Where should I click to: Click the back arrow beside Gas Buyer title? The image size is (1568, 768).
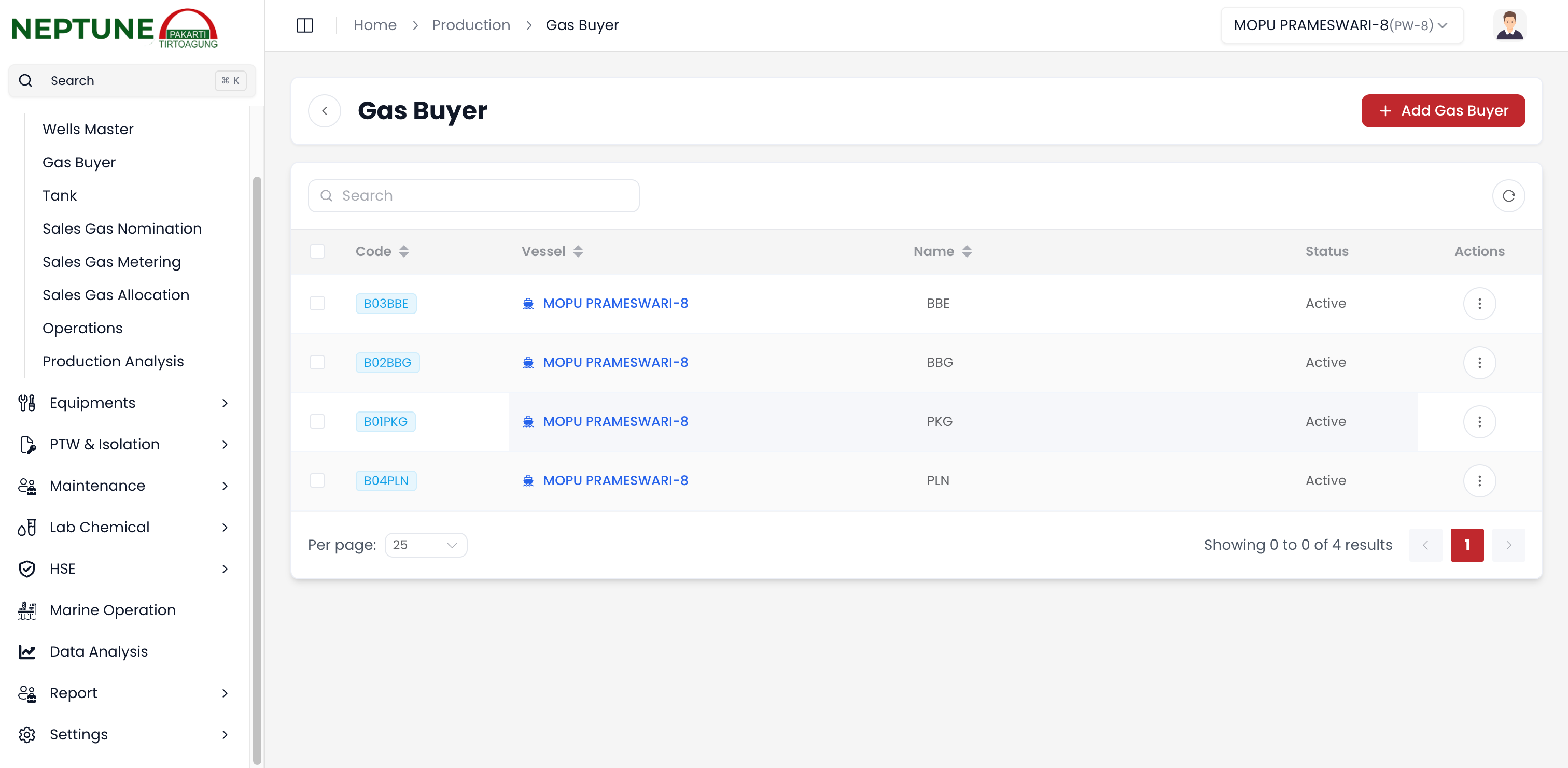click(325, 111)
